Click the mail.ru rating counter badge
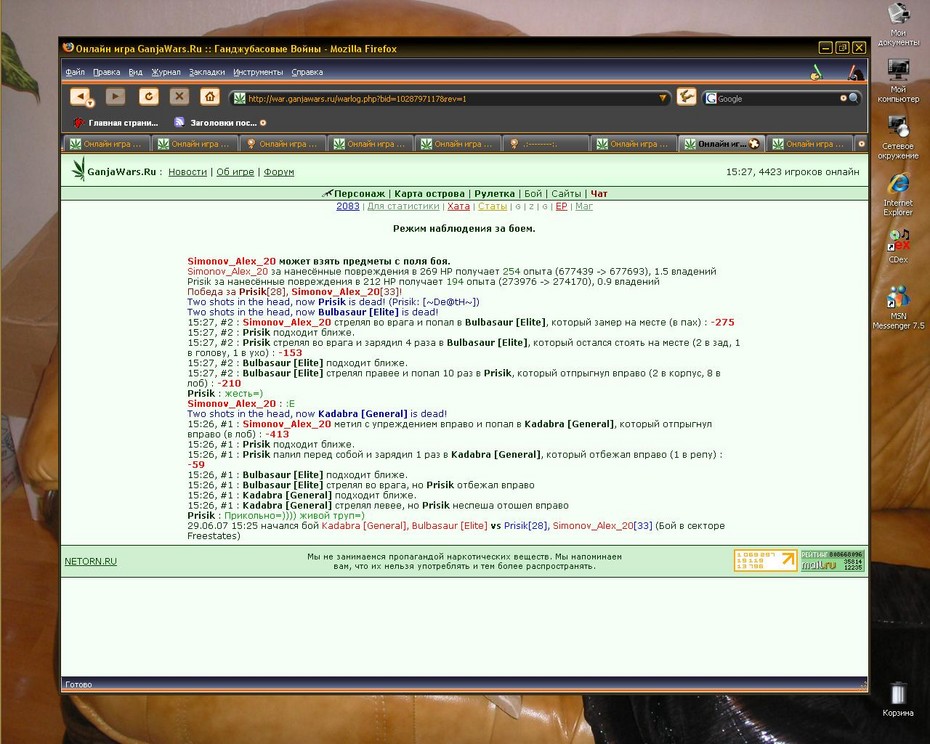Image resolution: width=930 pixels, height=744 pixels. pos(832,560)
